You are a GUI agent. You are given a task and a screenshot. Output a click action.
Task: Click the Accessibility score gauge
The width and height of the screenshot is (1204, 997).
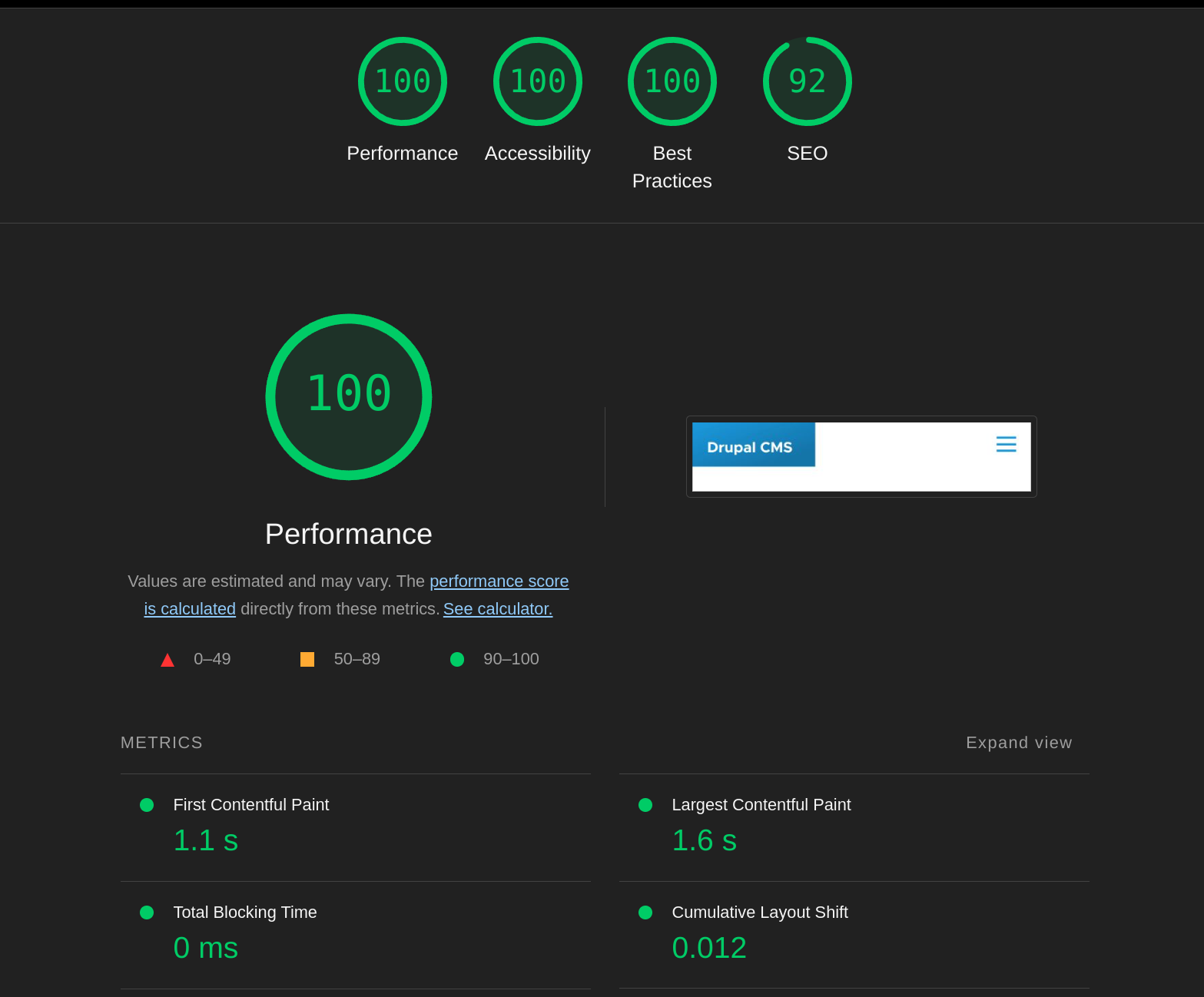(537, 81)
